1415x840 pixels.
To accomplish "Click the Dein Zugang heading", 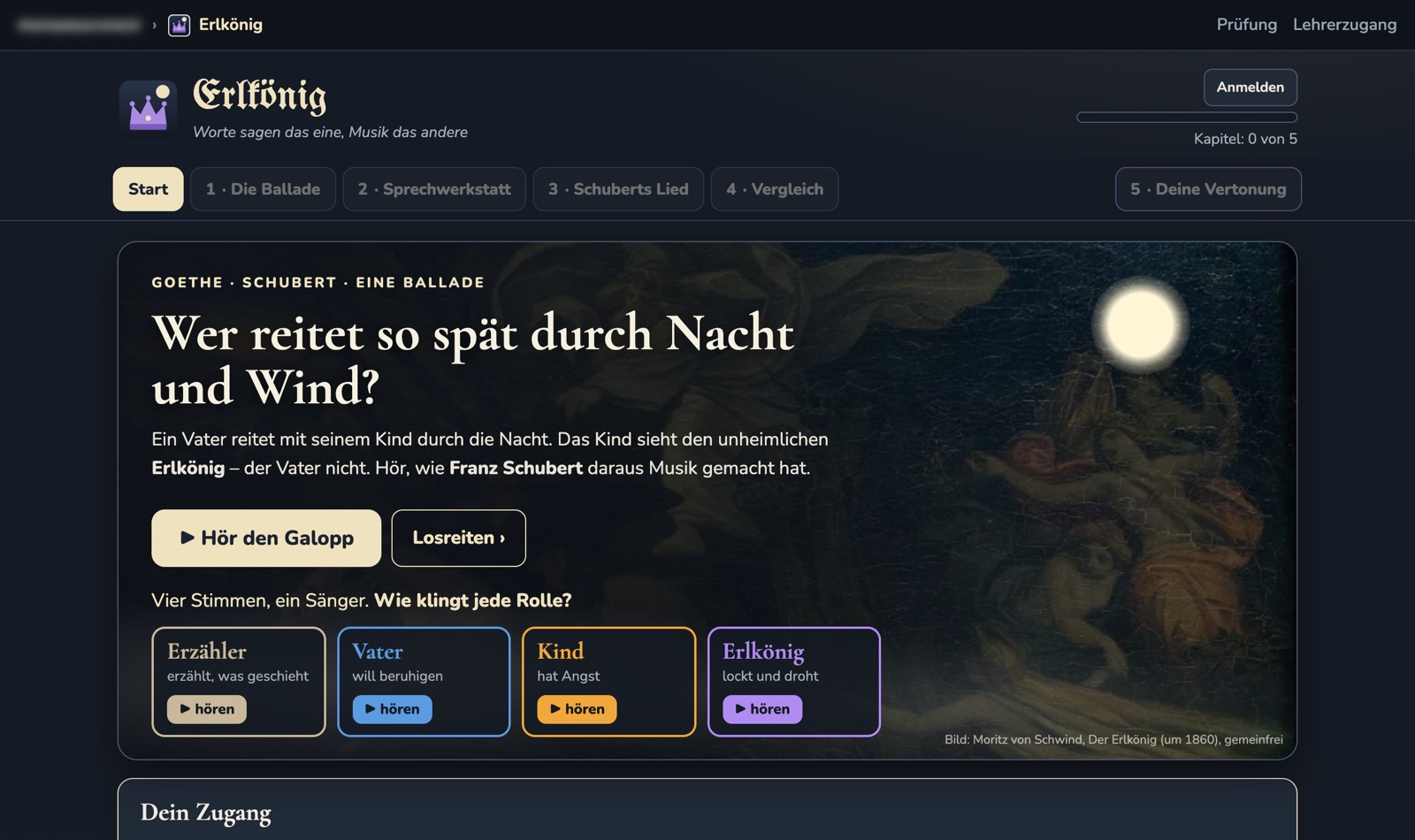I will coord(206,813).
